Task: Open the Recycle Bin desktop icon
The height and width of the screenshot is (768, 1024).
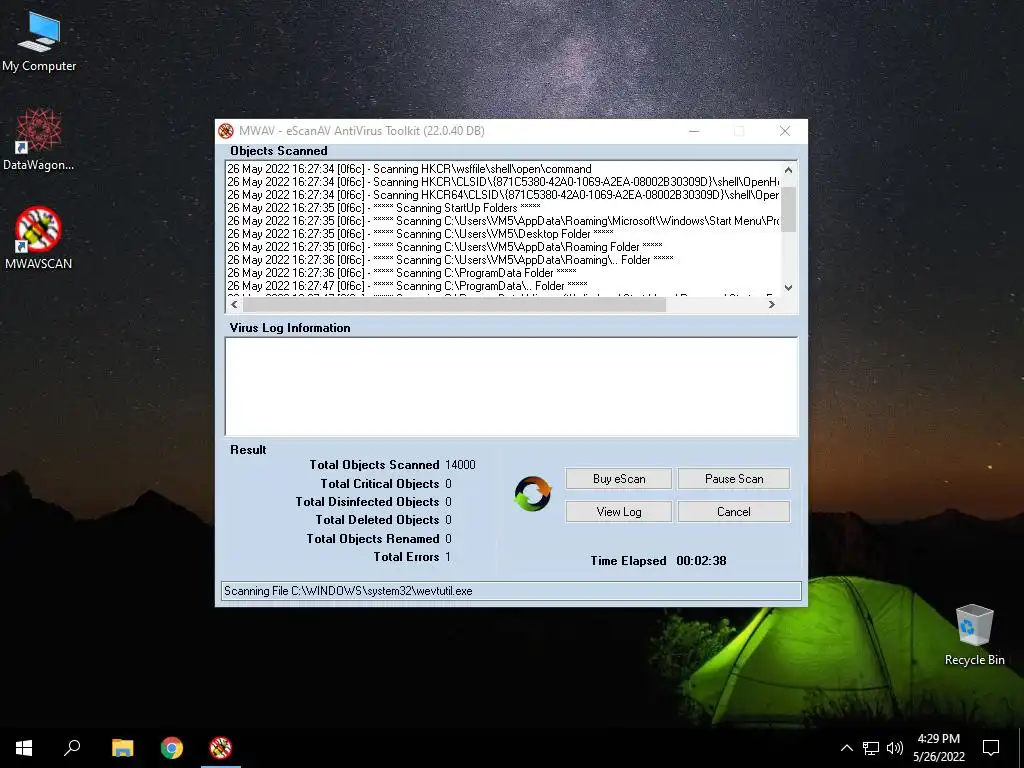Action: tap(974, 635)
